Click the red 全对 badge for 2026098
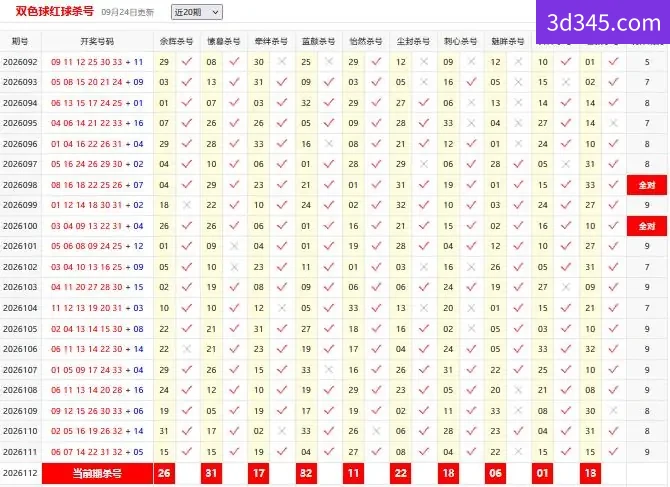Image resolution: width=670 pixels, height=487 pixels. click(x=647, y=185)
